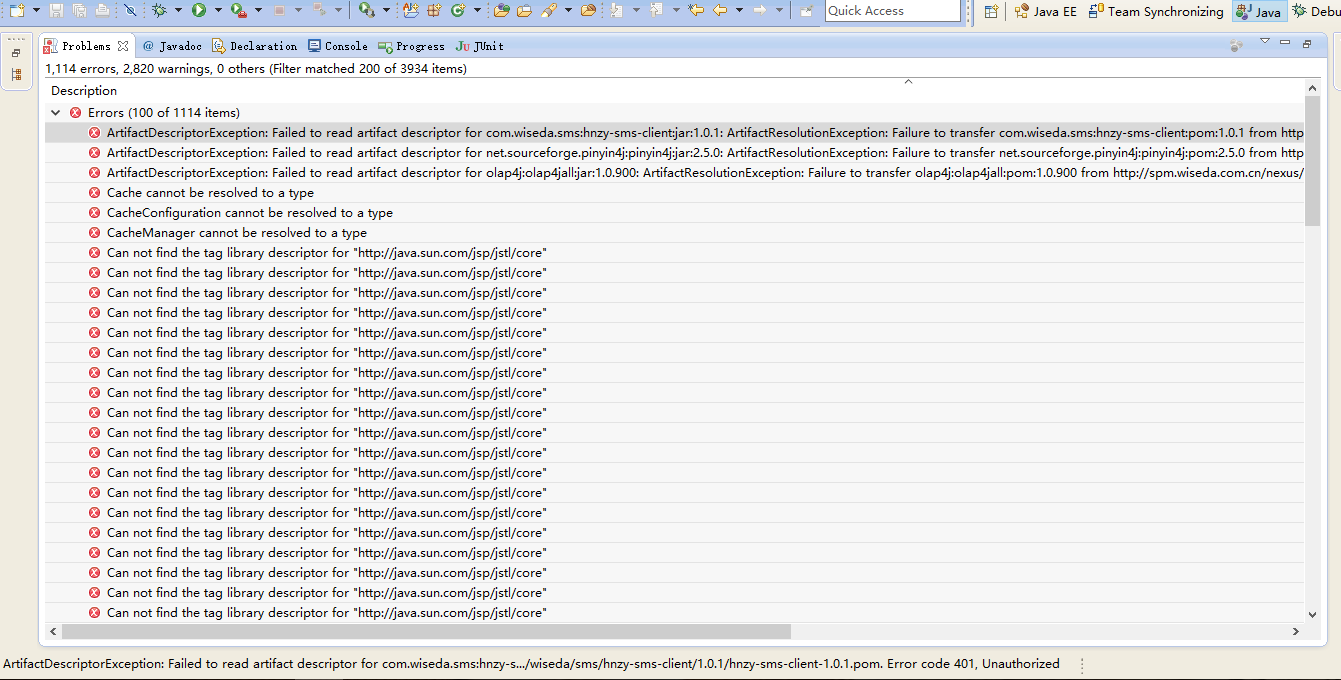Click the Focus on Active Task icon
The height and width of the screenshot is (680, 1341).
(1237, 45)
